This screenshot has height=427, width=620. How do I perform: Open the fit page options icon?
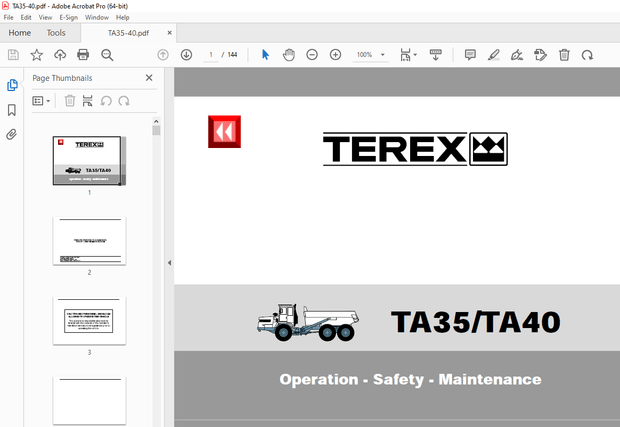coord(408,55)
